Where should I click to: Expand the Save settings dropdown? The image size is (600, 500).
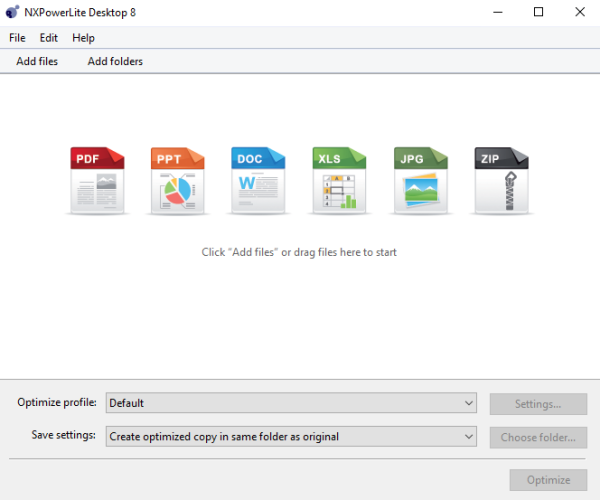(x=291, y=436)
